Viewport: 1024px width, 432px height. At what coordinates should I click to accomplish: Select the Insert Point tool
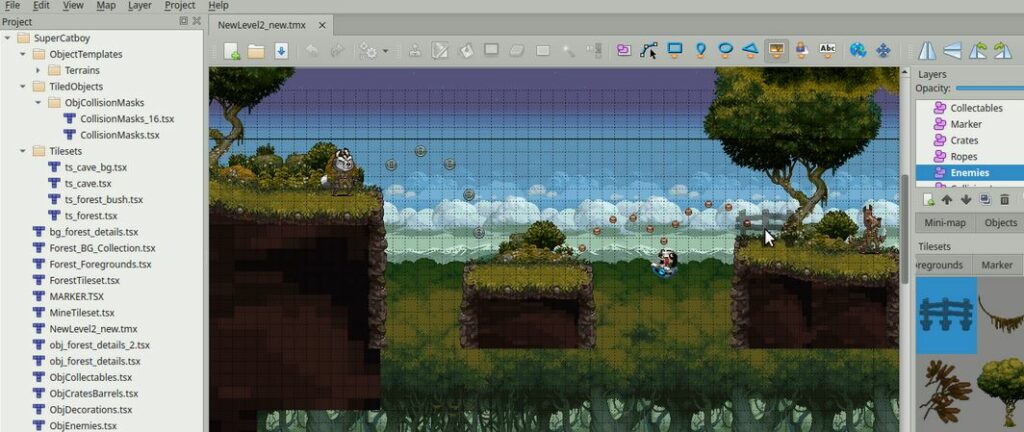point(700,50)
